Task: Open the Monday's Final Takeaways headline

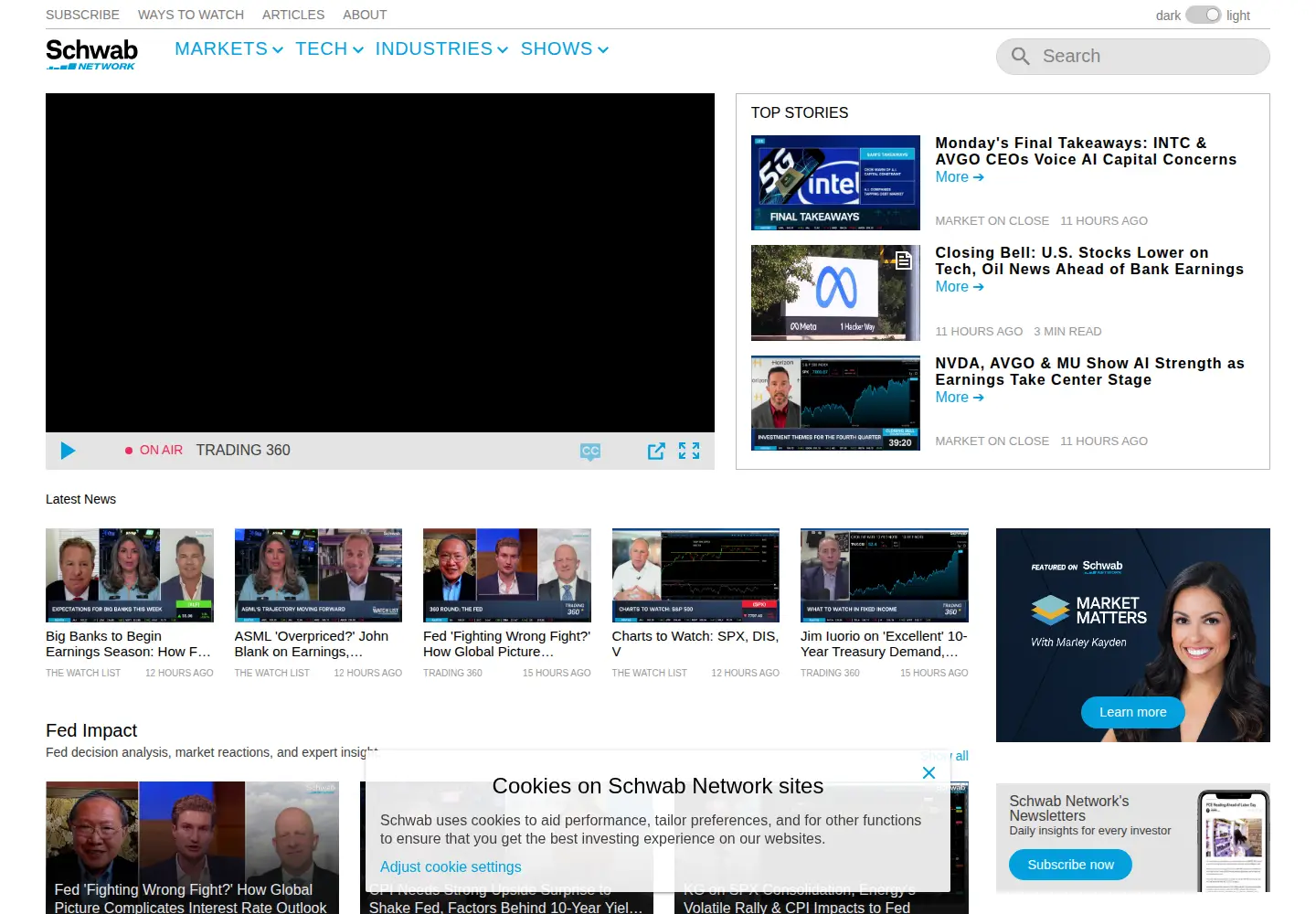Action: tap(1086, 151)
